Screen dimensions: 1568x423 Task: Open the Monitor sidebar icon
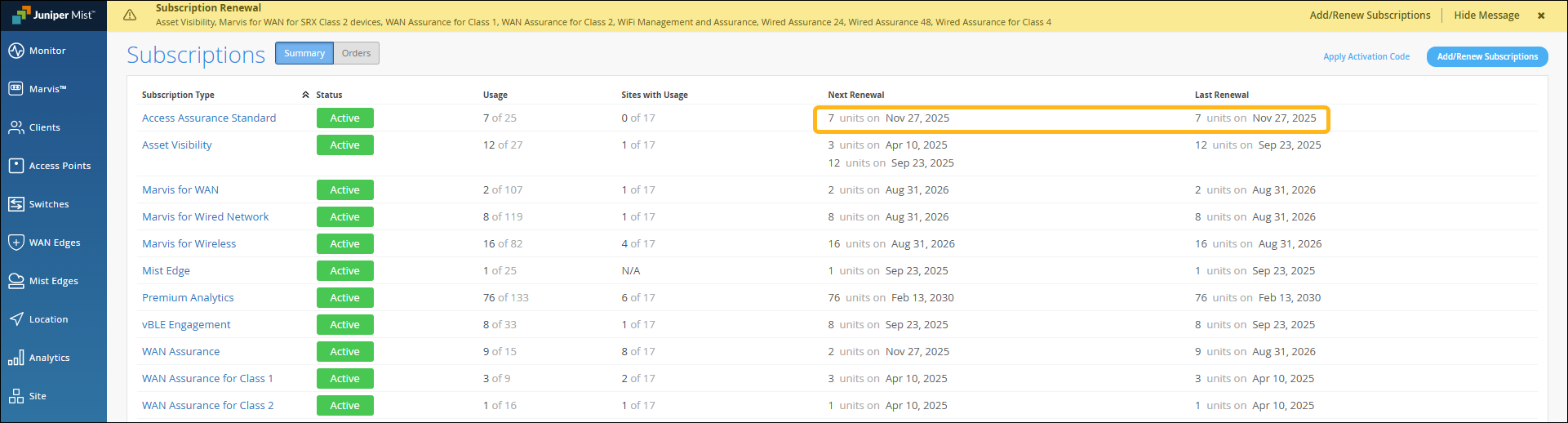click(x=16, y=51)
